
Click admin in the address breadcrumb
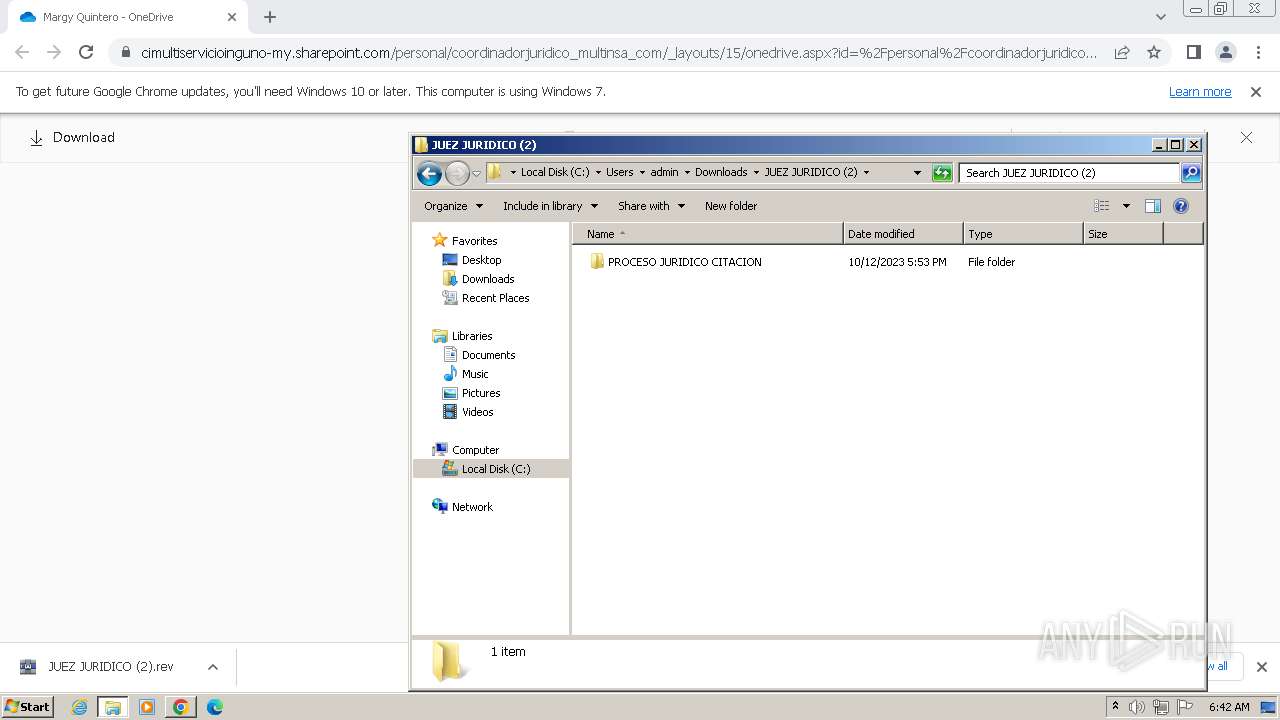(664, 172)
